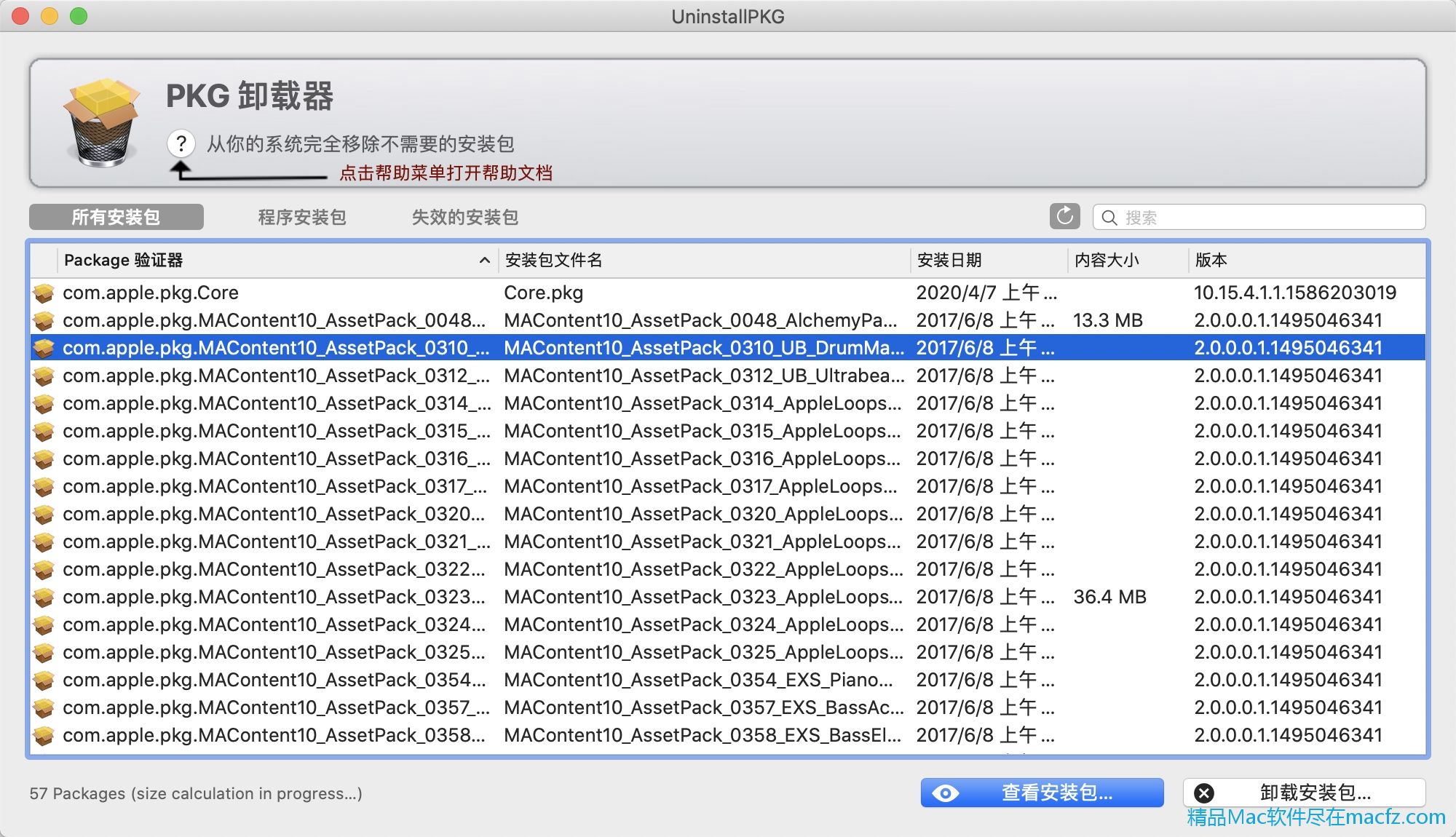
Task: Click the search magnifier icon
Action: coord(1109,218)
